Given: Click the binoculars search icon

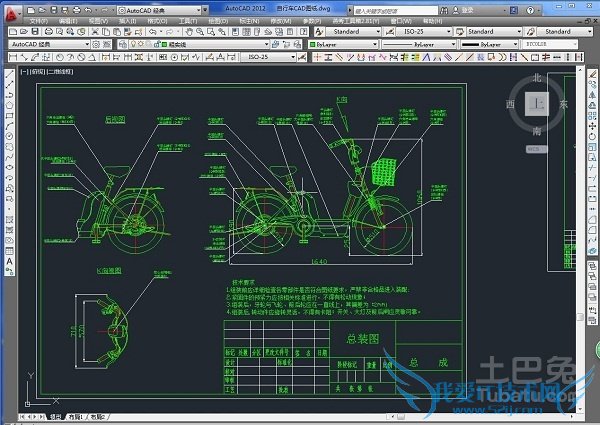Looking at the screenshot, I should click(x=444, y=11).
